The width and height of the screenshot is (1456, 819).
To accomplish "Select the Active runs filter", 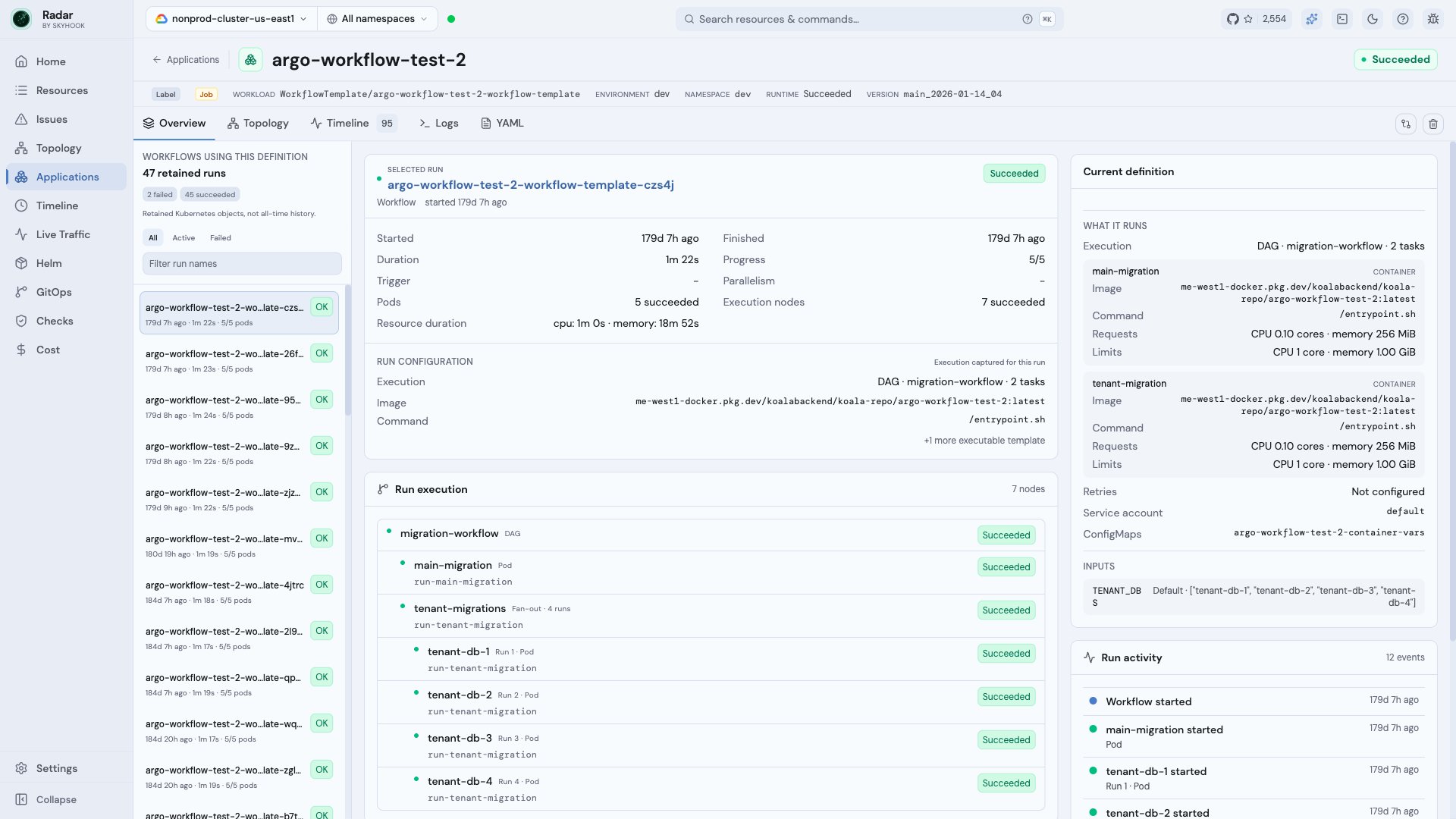I will [184, 238].
